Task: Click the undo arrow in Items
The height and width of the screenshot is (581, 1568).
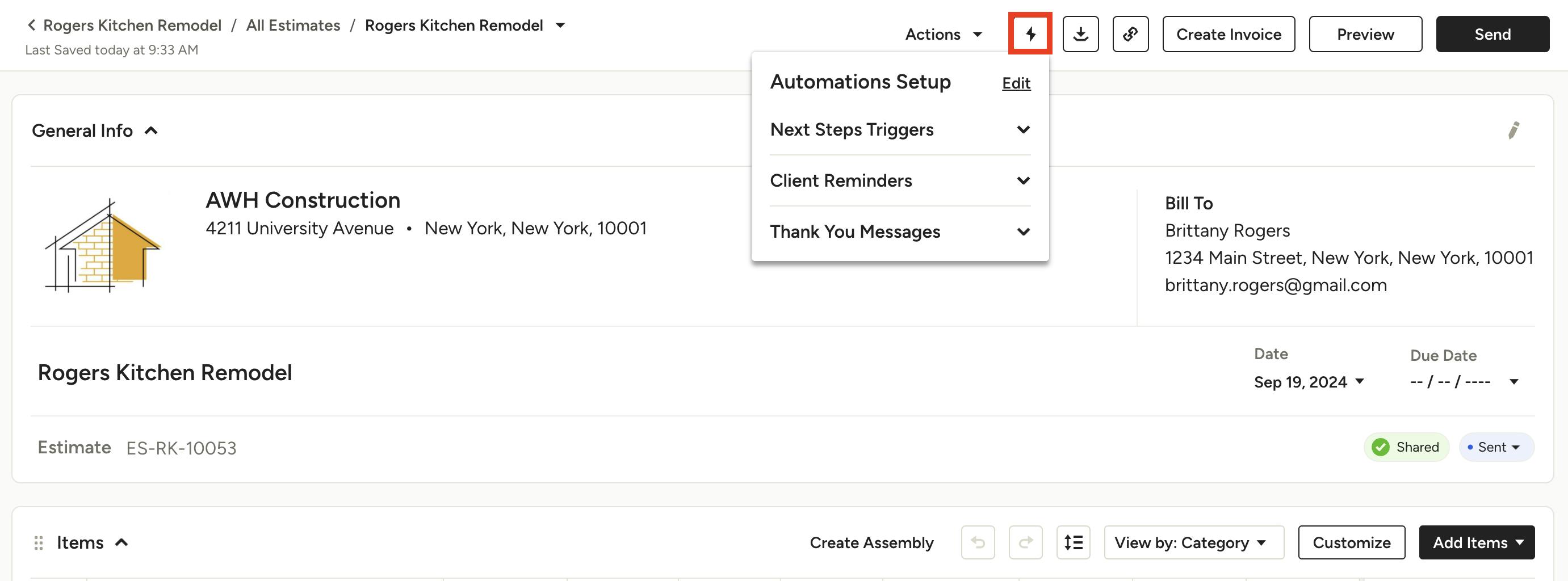Action: coord(978,542)
